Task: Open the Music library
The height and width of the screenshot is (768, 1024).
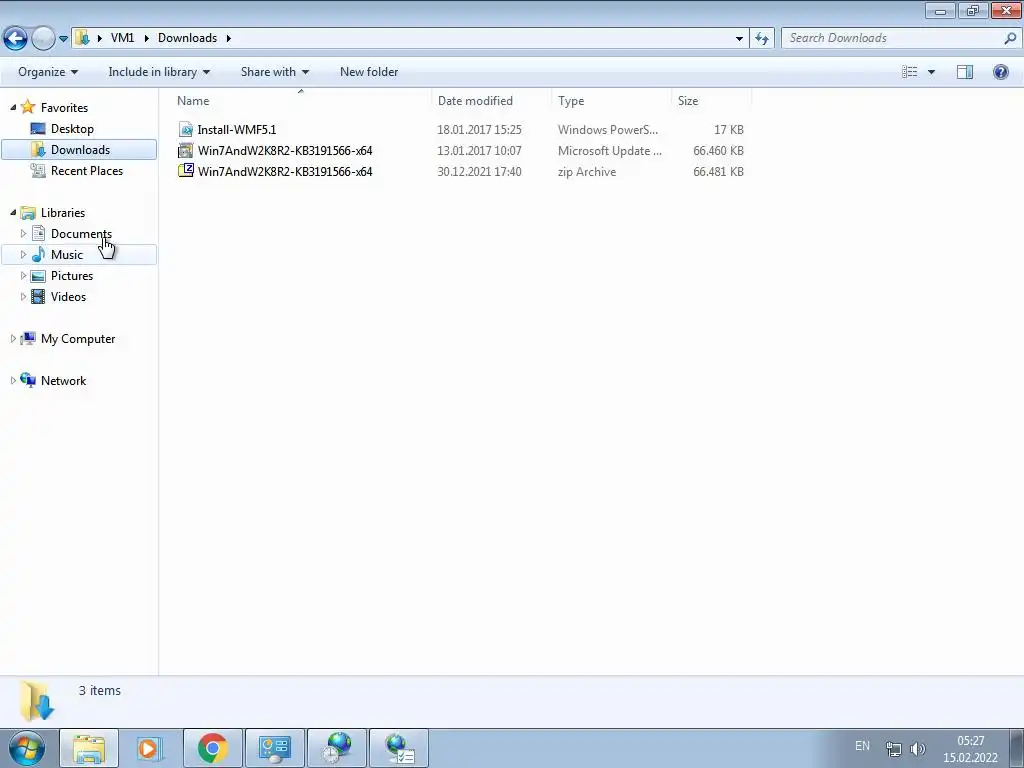Action: point(67,255)
